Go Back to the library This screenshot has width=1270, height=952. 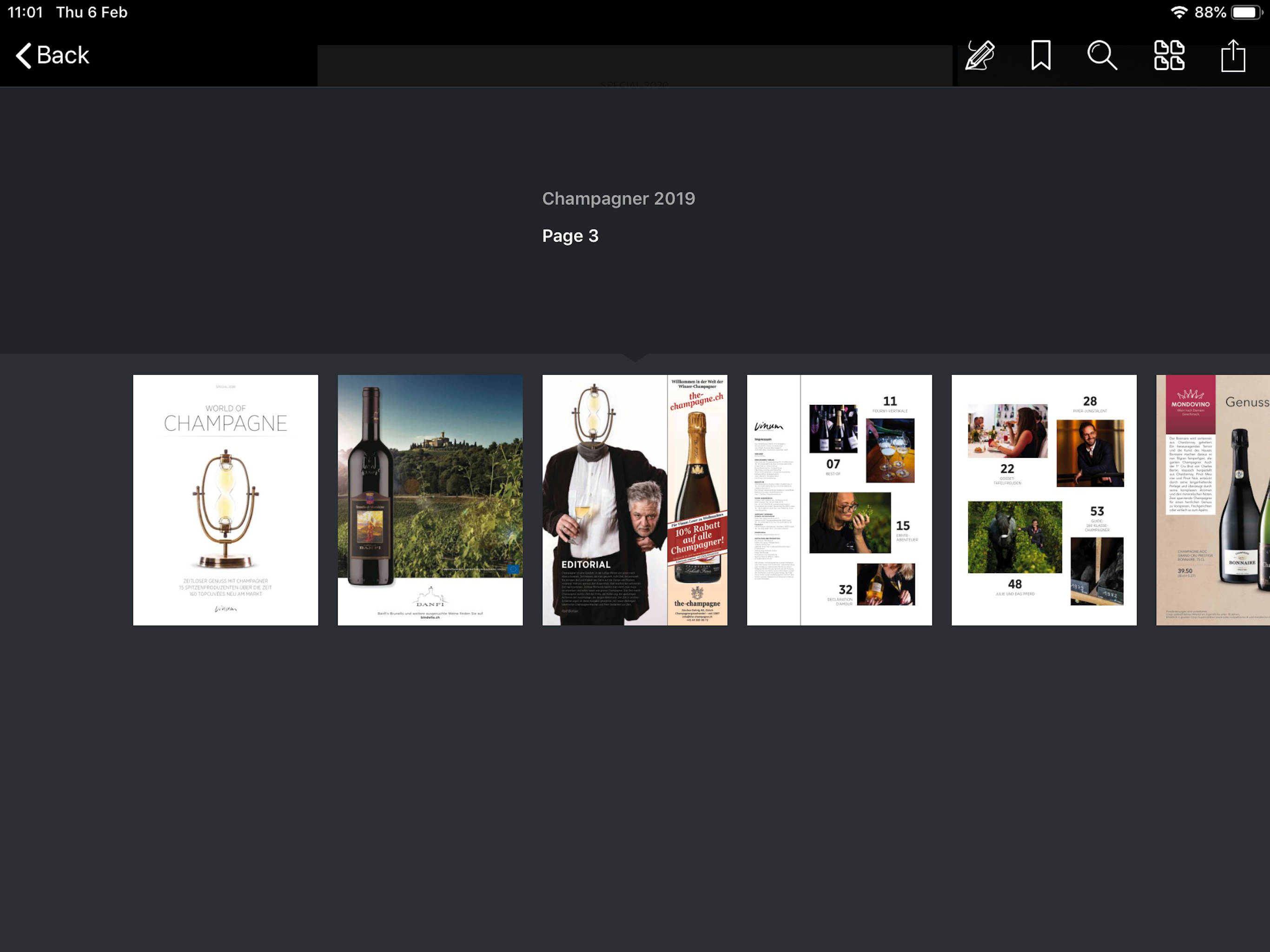[63, 56]
